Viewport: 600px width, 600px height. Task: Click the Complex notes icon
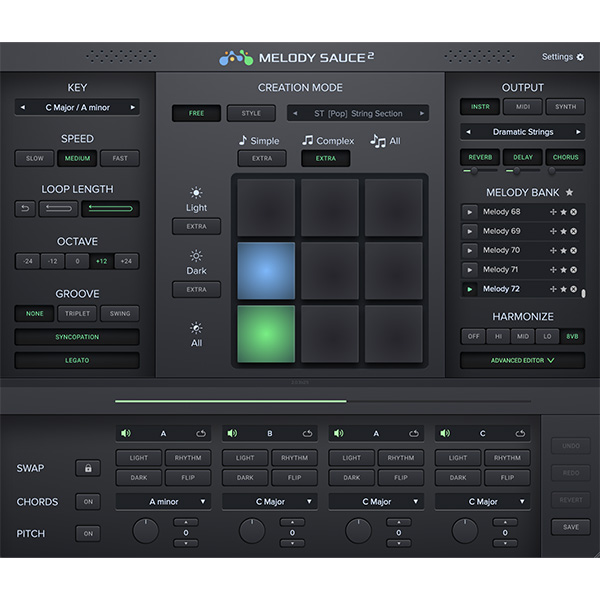(x=307, y=140)
